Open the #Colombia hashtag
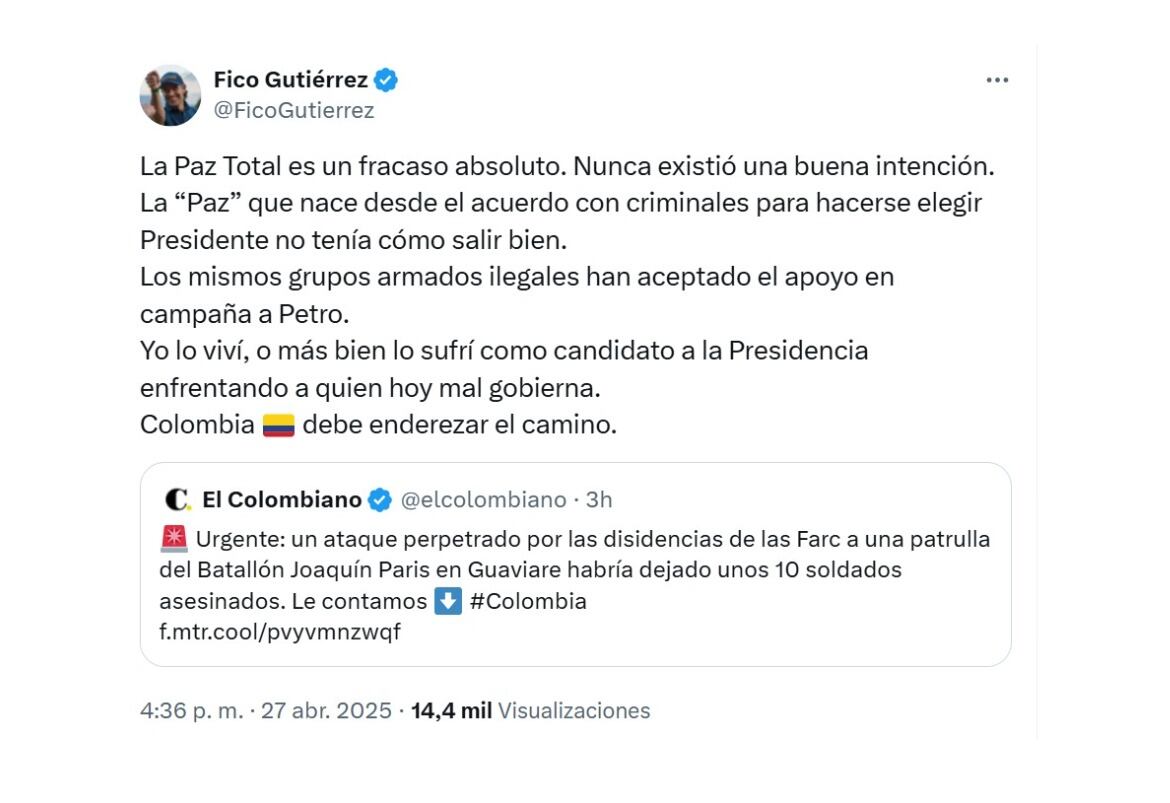The width and height of the screenshot is (1170, 803). [528, 602]
